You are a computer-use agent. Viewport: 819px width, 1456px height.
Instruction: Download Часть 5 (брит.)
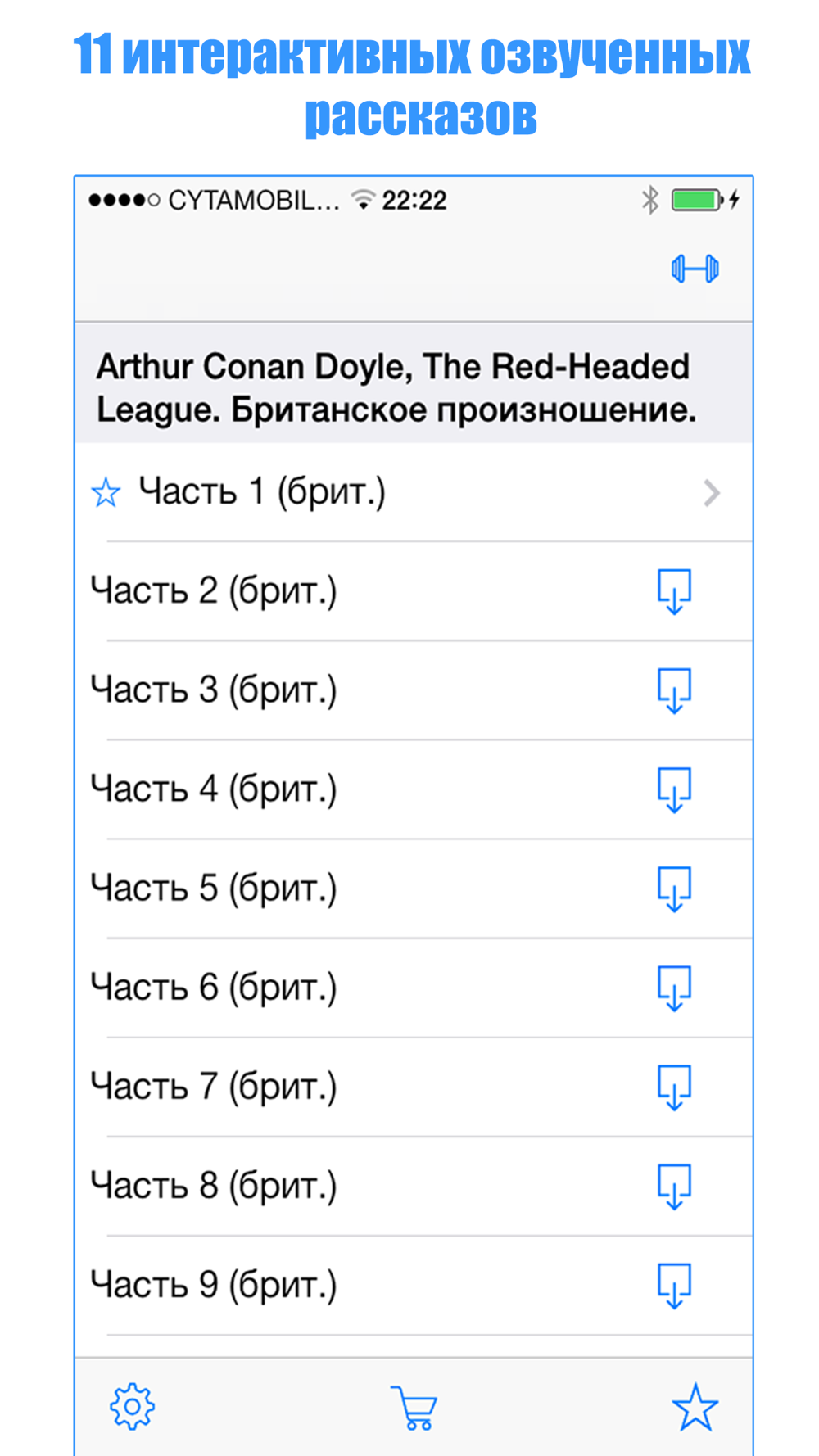tap(674, 889)
